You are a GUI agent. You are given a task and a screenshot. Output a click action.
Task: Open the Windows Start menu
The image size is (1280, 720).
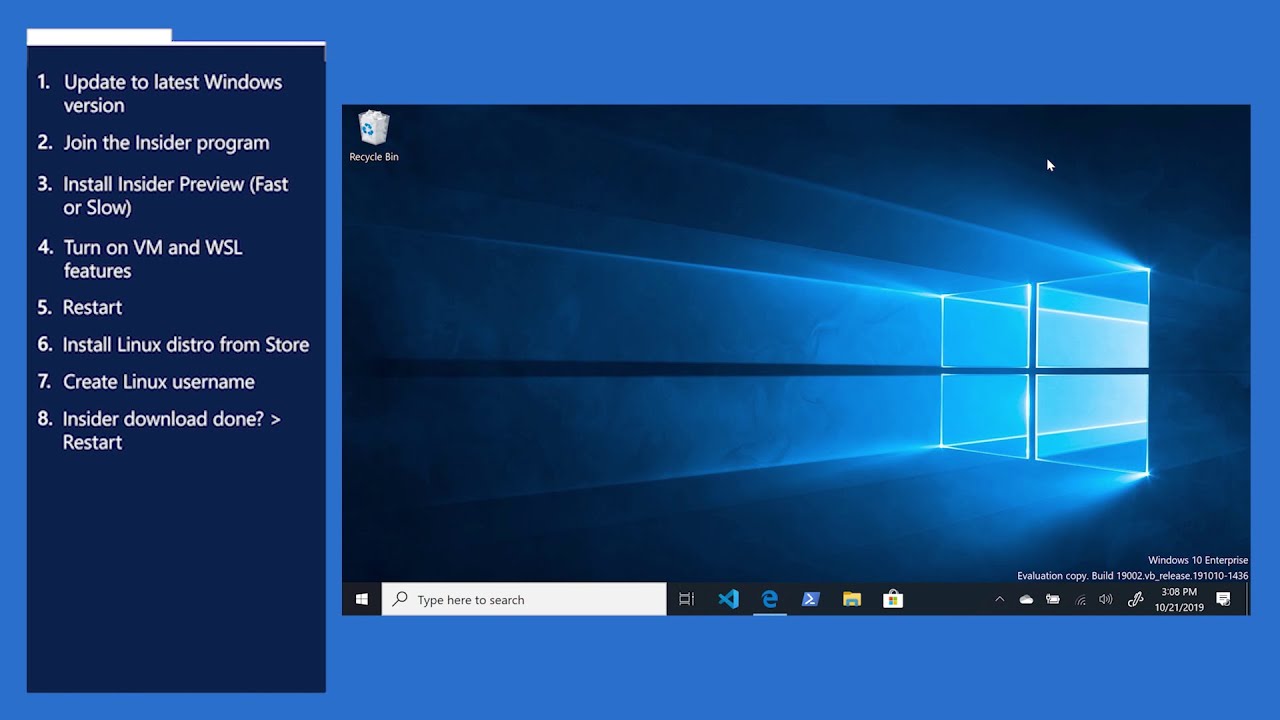click(362, 600)
